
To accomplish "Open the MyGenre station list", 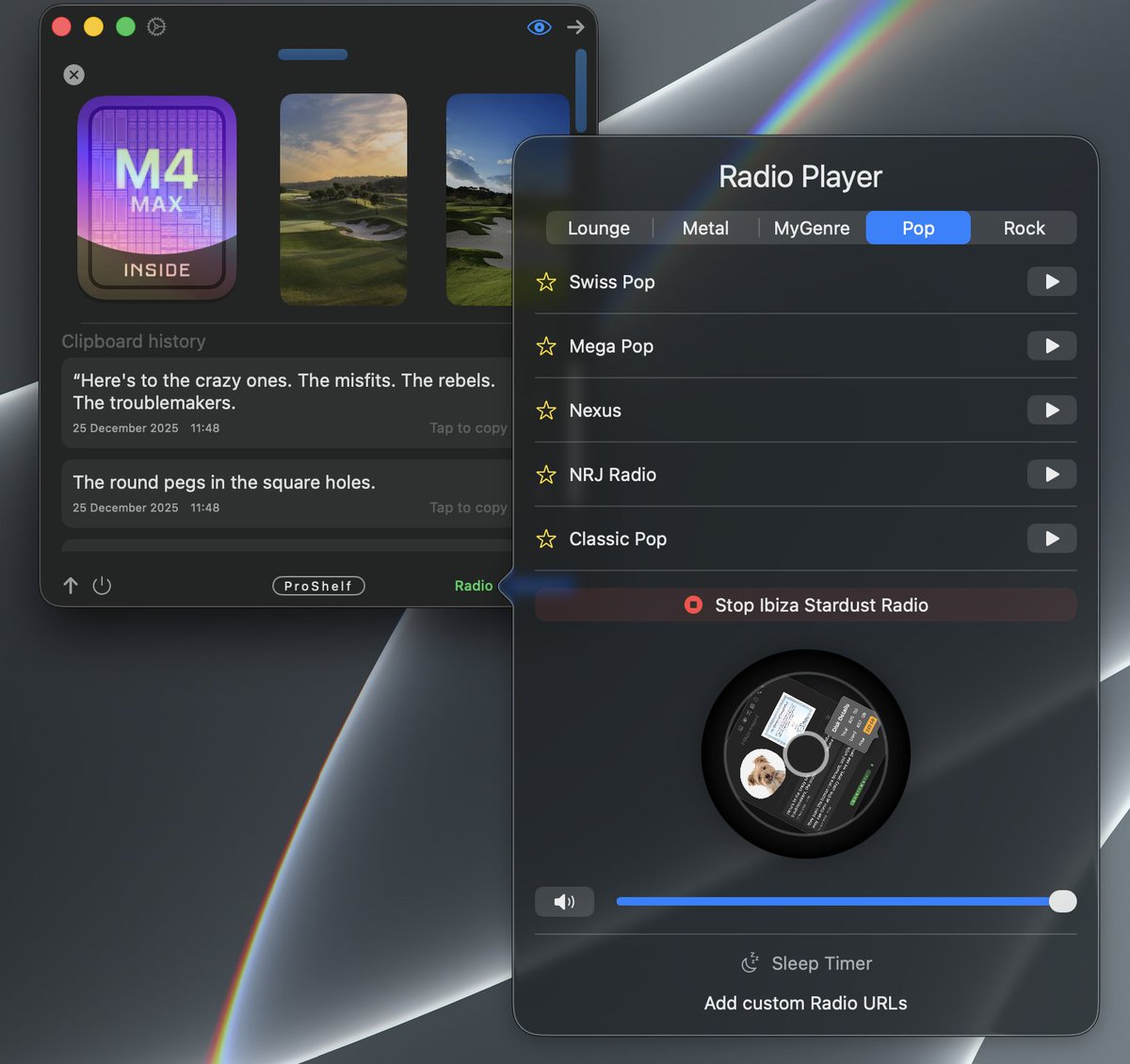I will (x=811, y=228).
